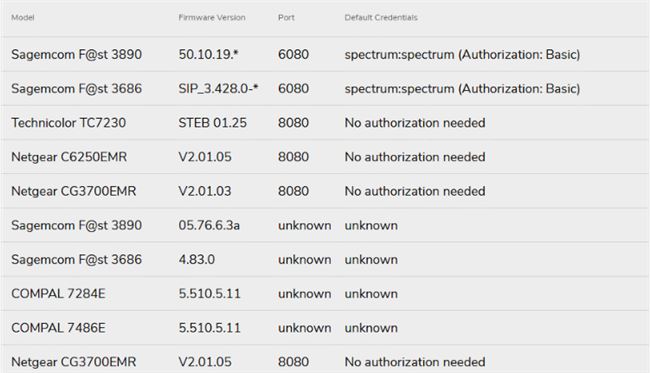Select the Sagemcom F@st 3686 4.83.0 row

click(325, 259)
